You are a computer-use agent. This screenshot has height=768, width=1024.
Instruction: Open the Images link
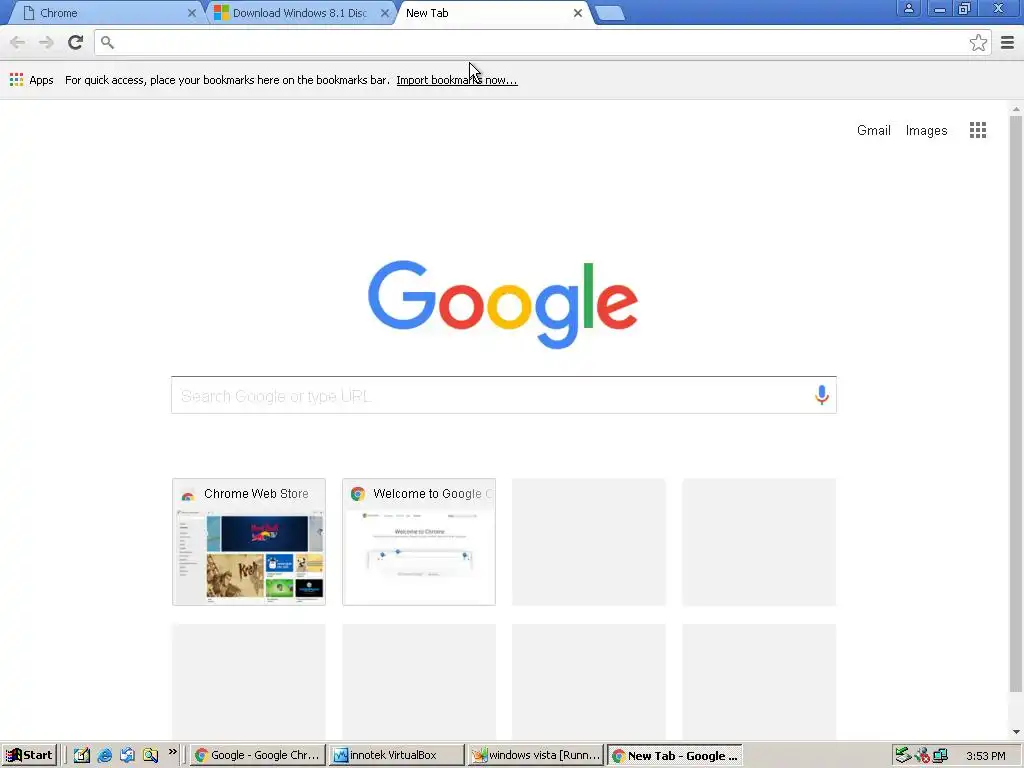pyautogui.click(x=926, y=131)
